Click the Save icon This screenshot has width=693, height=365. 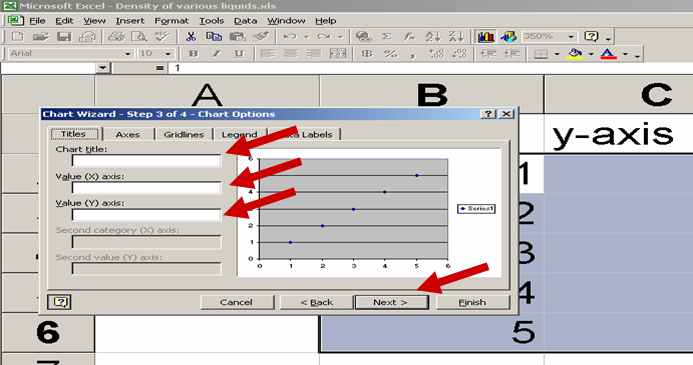64,37
